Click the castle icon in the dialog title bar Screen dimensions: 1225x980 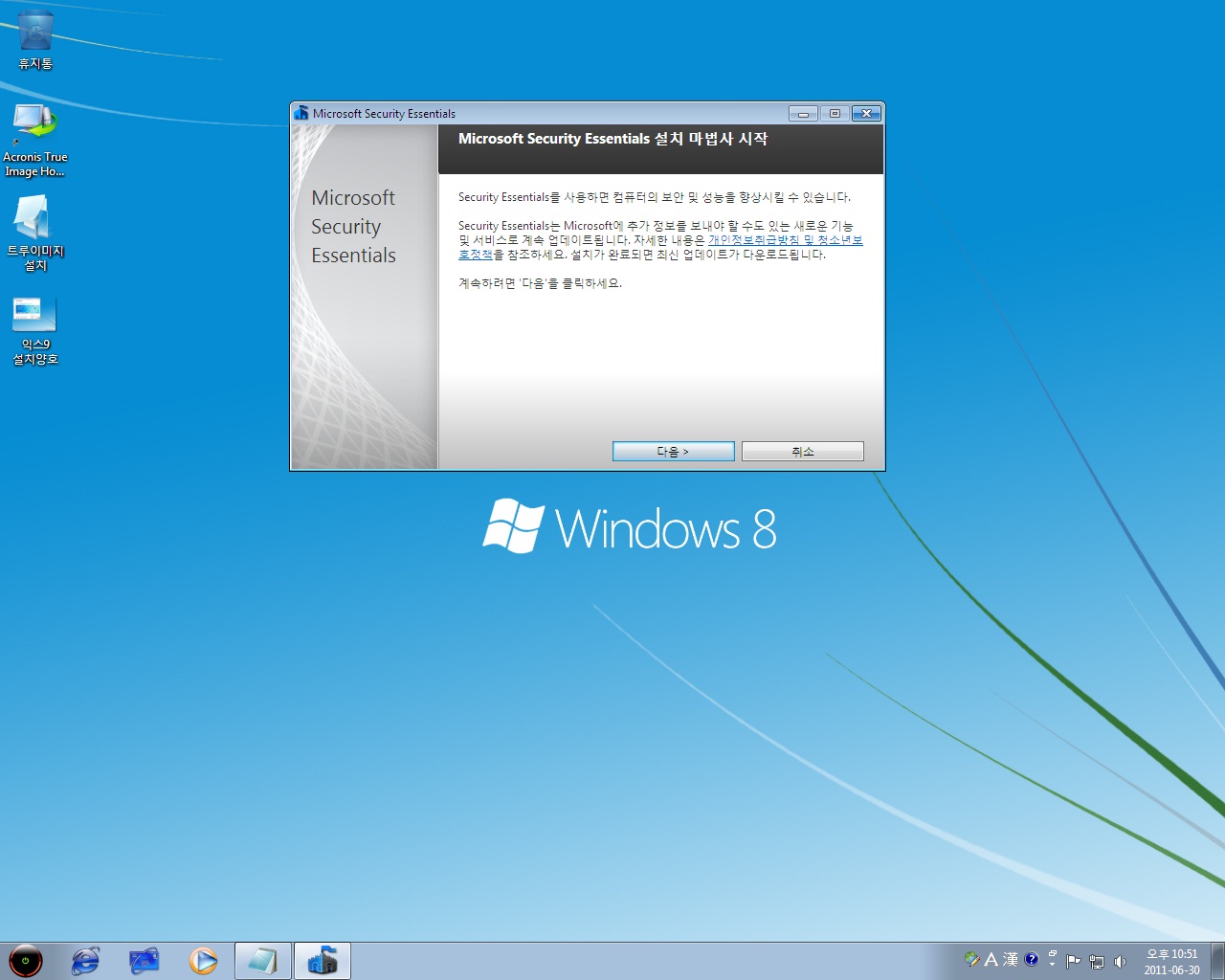(x=301, y=113)
